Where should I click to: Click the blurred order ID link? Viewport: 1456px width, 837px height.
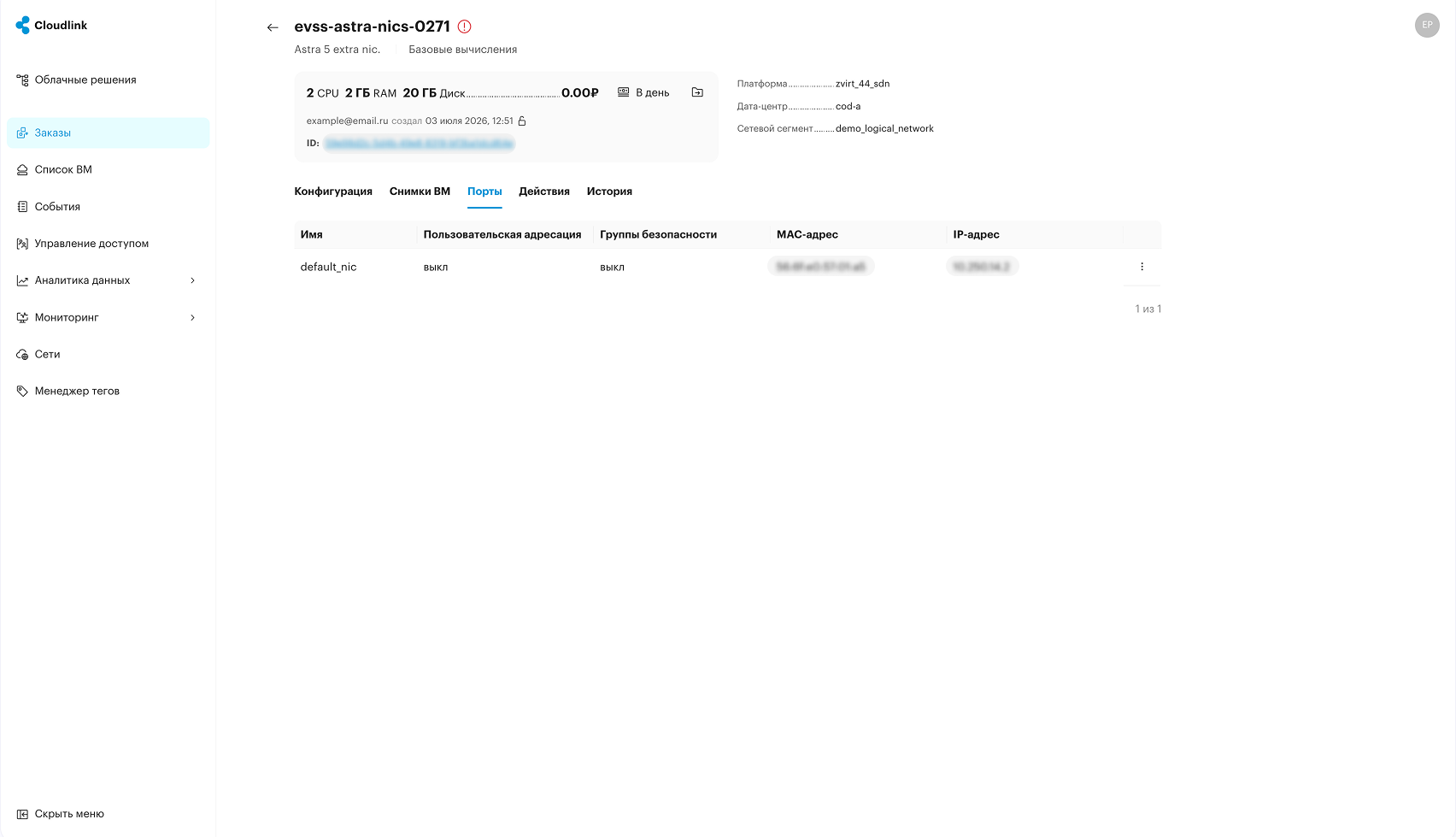point(420,144)
